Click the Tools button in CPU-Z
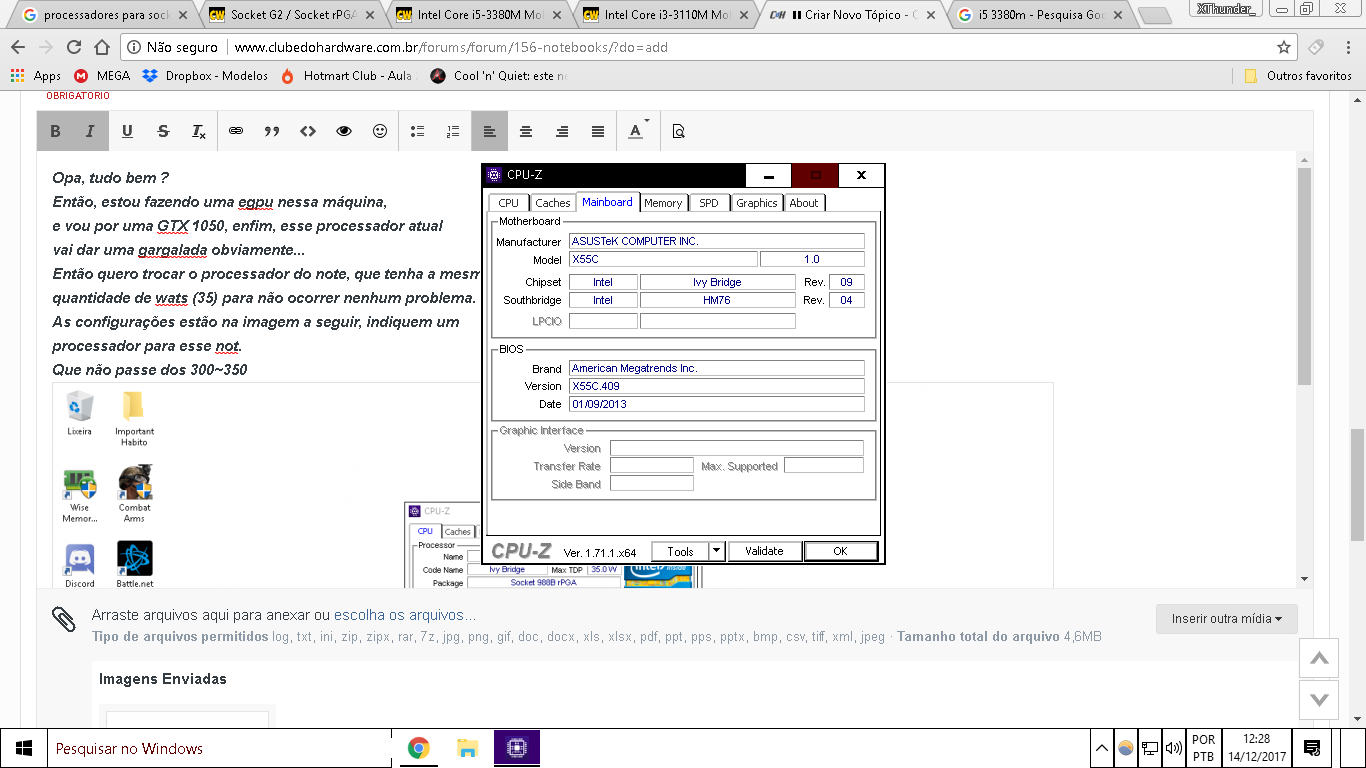 coord(681,551)
